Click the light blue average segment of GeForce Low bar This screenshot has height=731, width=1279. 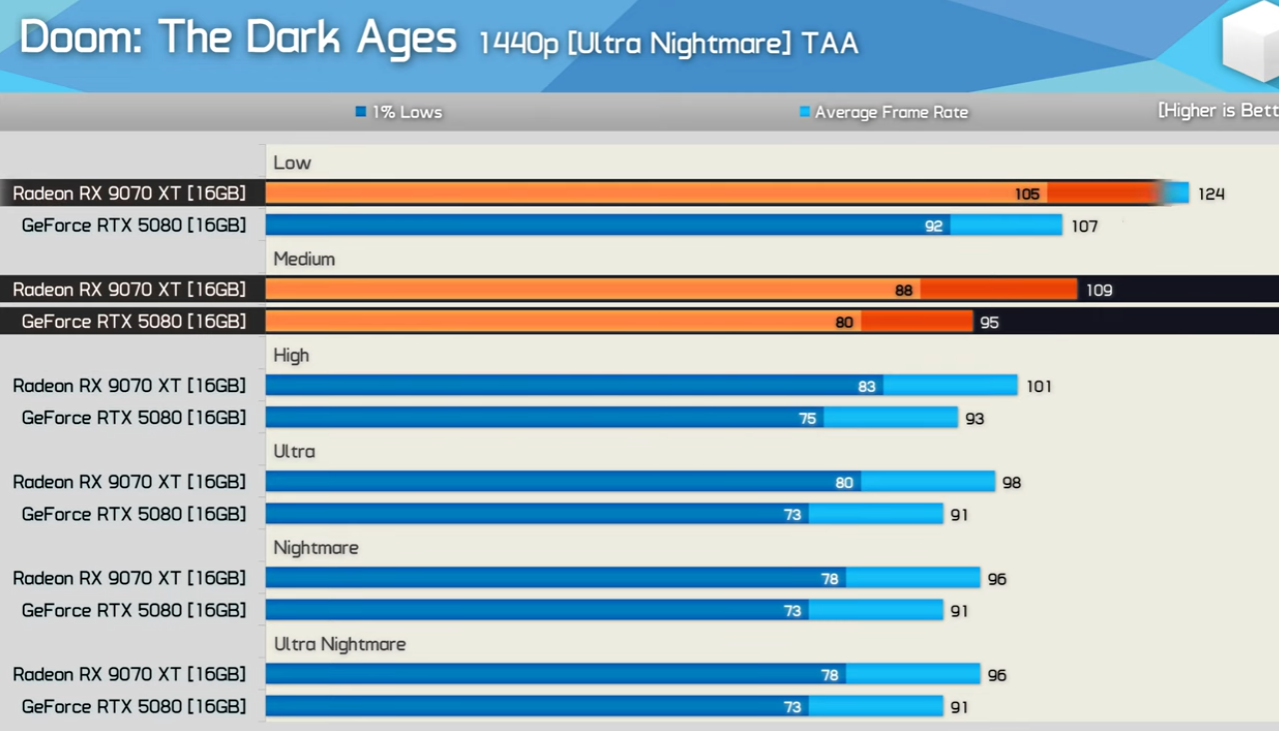(1006, 225)
